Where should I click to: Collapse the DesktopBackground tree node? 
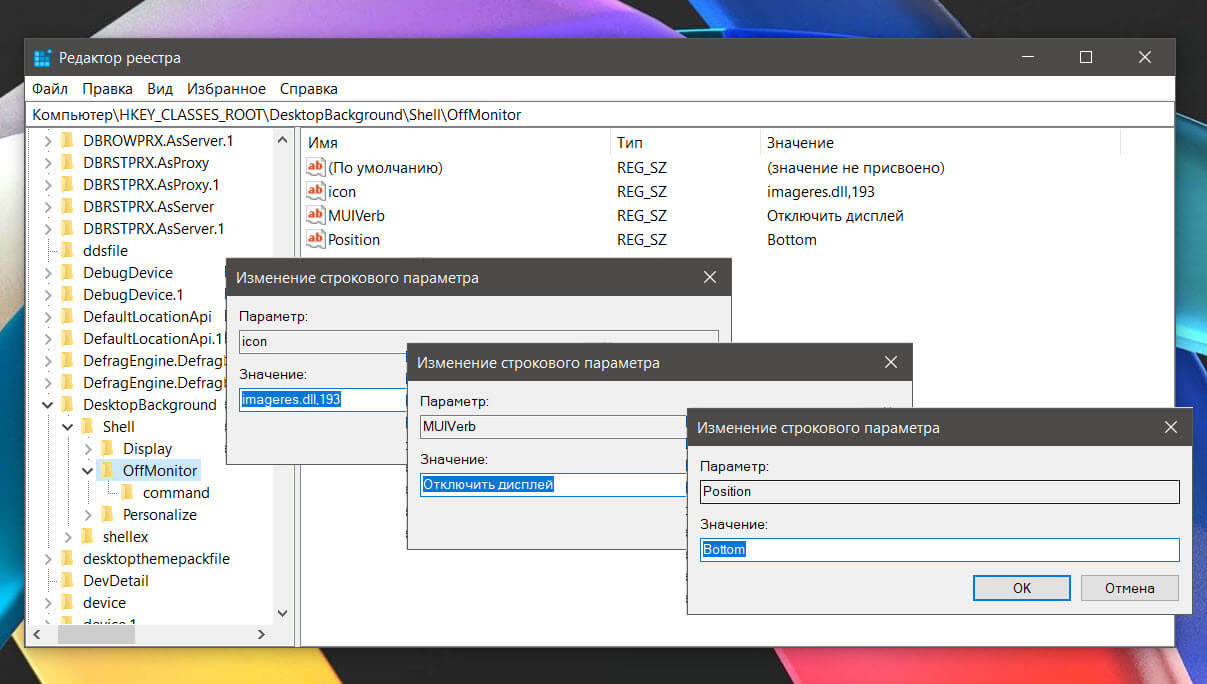click(x=47, y=405)
